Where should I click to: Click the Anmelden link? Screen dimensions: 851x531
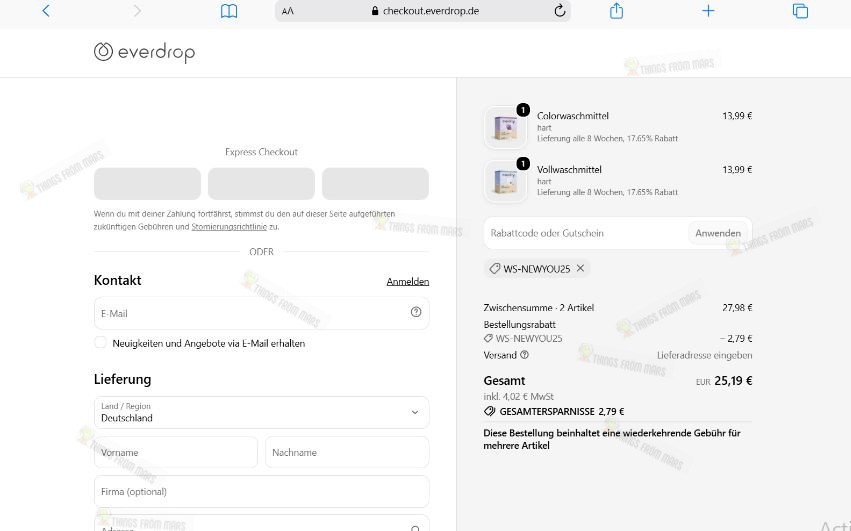pyautogui.click(x=408, y=281)
